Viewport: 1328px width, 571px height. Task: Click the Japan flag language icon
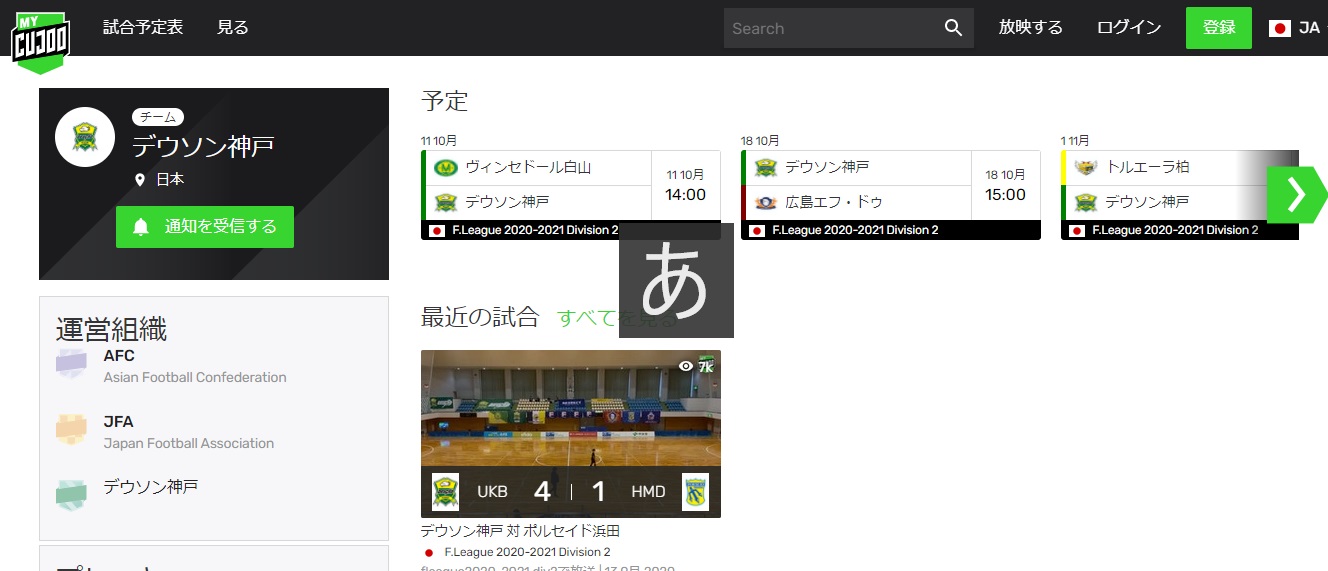tap(1279, 28)
